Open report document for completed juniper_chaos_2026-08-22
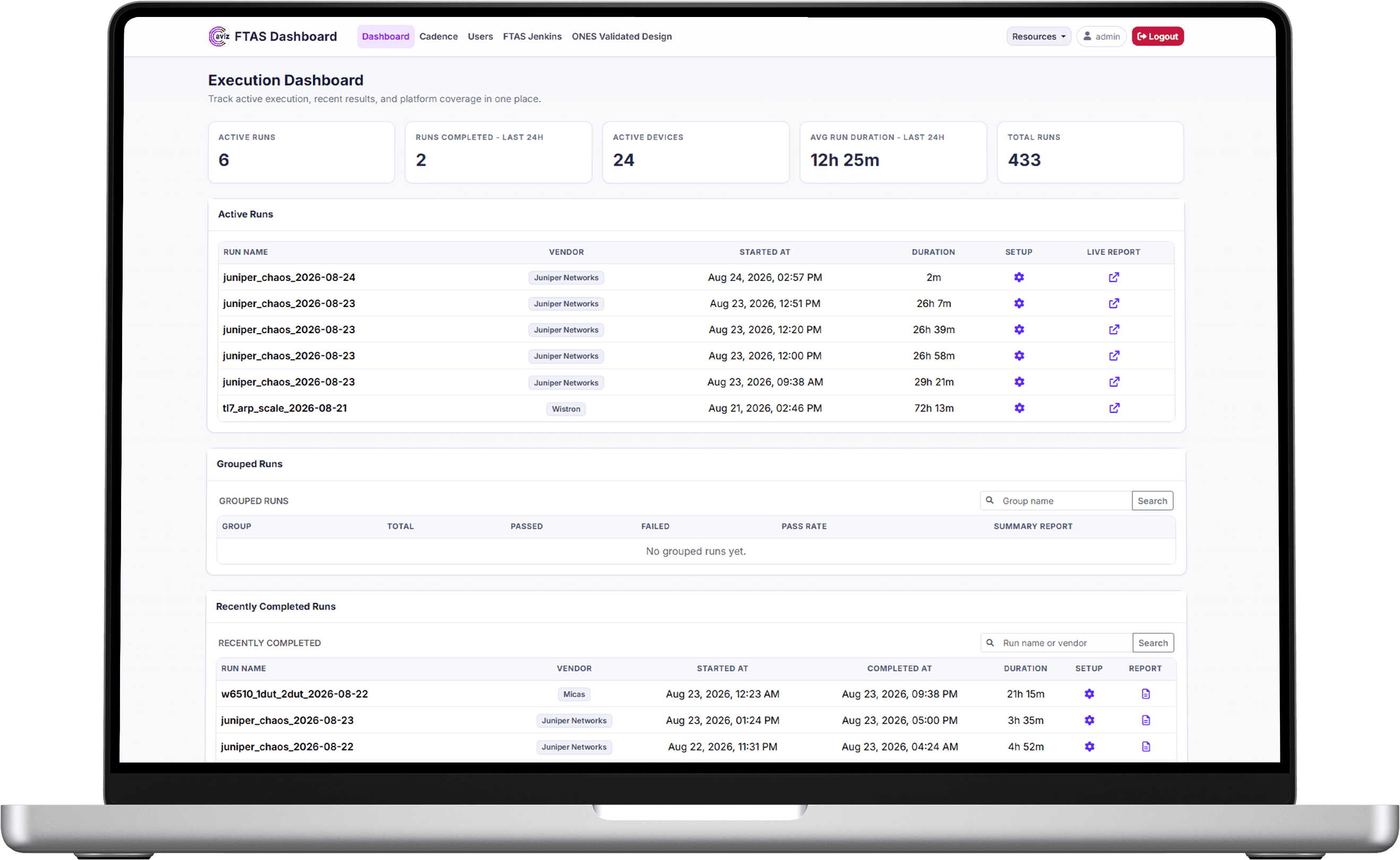This screenshot has width=1400, height=860. pyautogui.click(x=1145, y=746)
